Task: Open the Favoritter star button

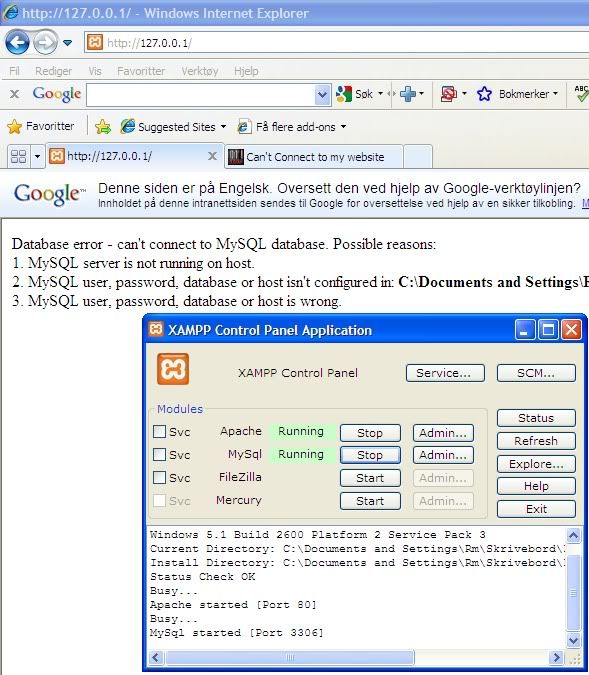Action: [x=41, y=126]
